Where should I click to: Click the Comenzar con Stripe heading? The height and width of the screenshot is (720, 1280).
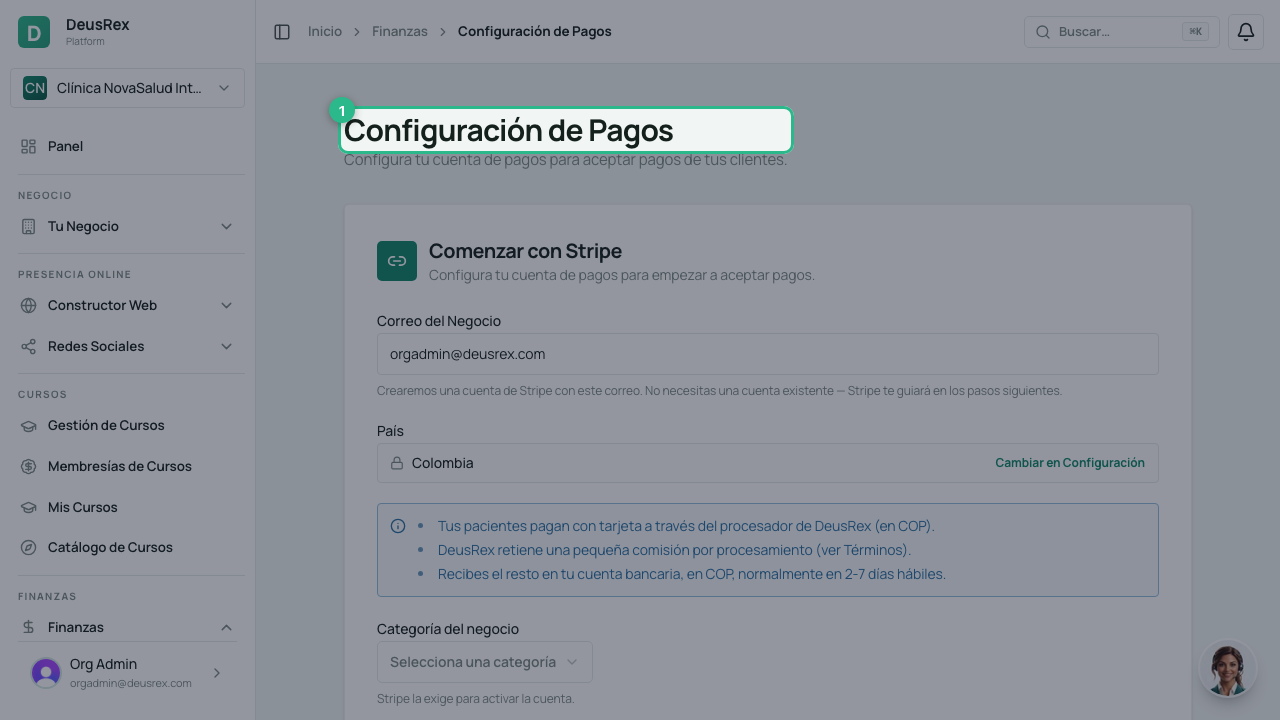tap(525, 251)
